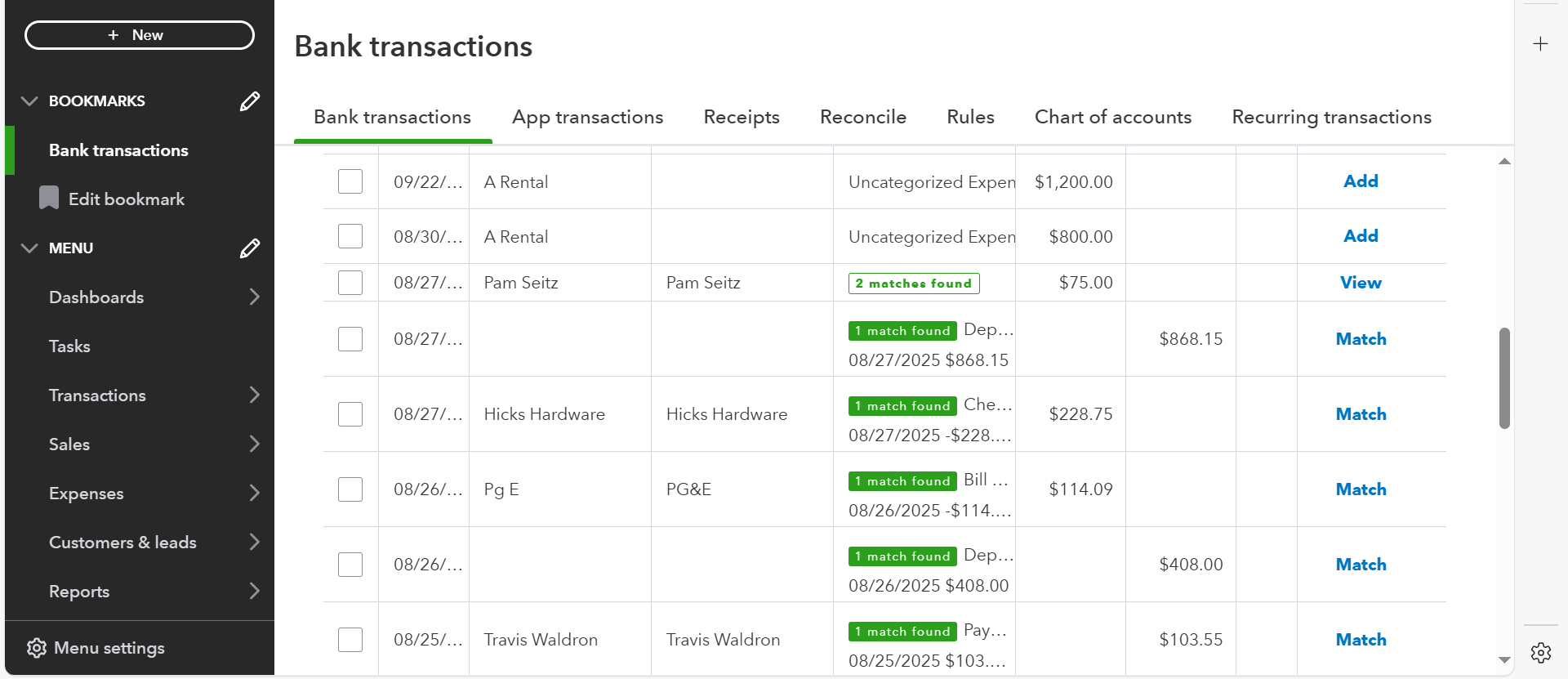The height and width of the screenshot is (679, 1568).
Task: Switch to the Reconcile tab
Action: (862, 117)
